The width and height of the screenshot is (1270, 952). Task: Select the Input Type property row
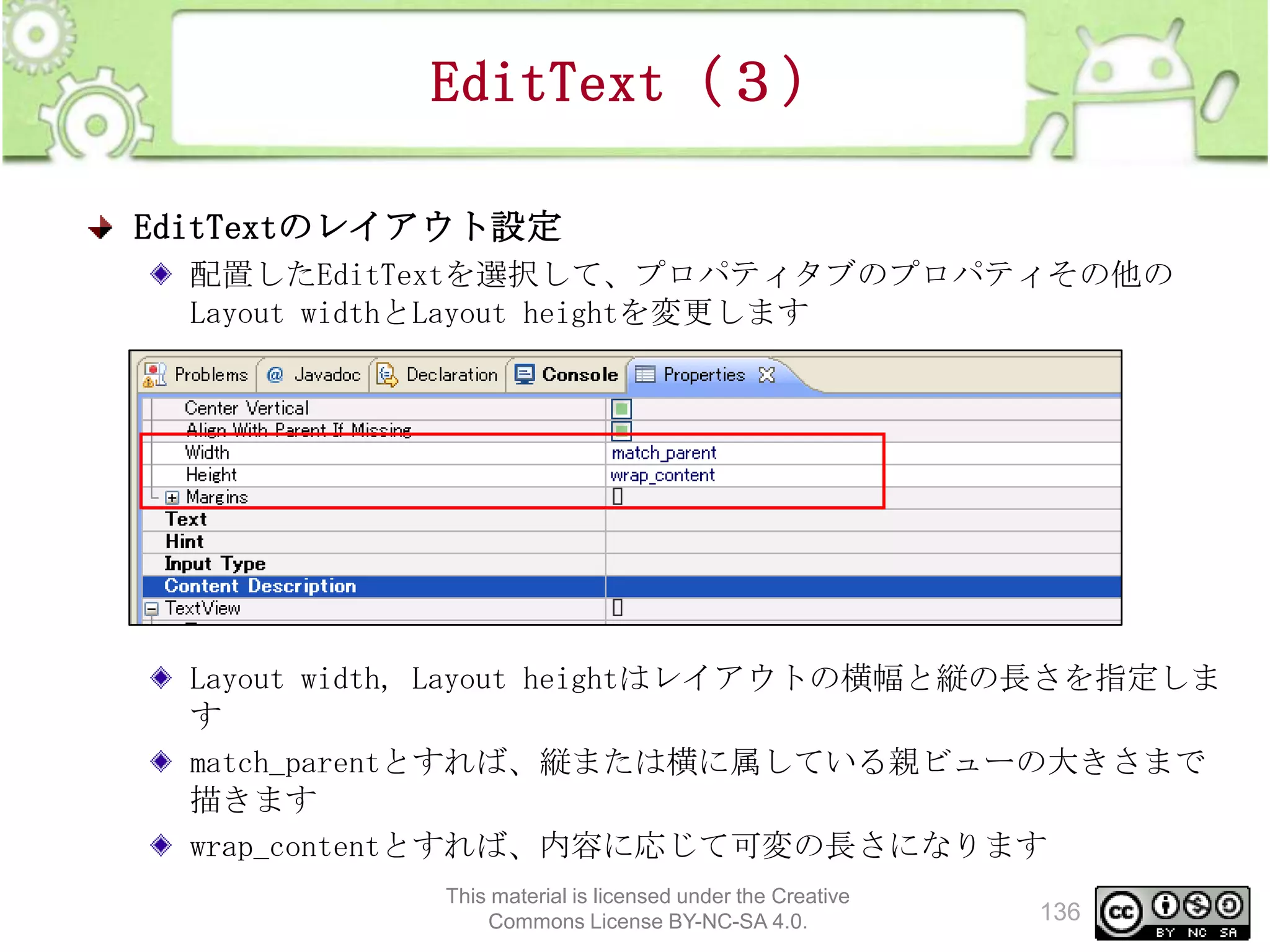pyautogui.click(x=631, y=564)
